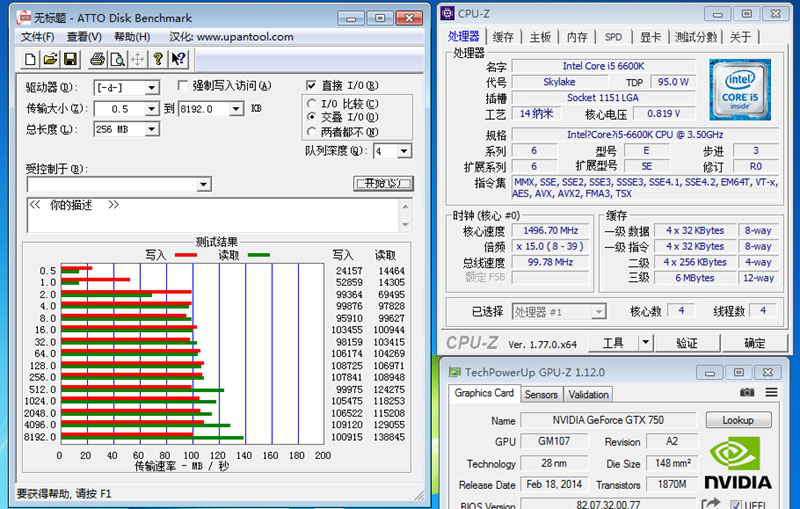Viewport: 800px width, 509px height.
Task: Open the drive [-d-] dropdown
Action: [152, 88]
